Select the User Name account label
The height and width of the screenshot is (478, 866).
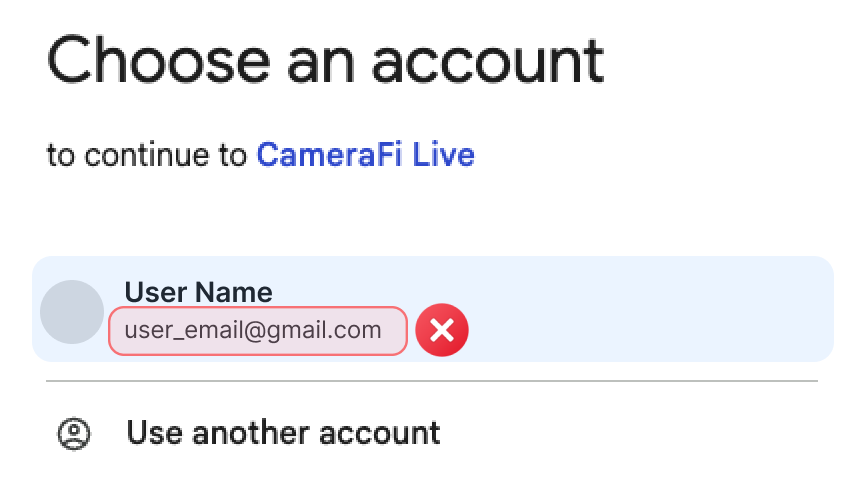tap(198, 292)
